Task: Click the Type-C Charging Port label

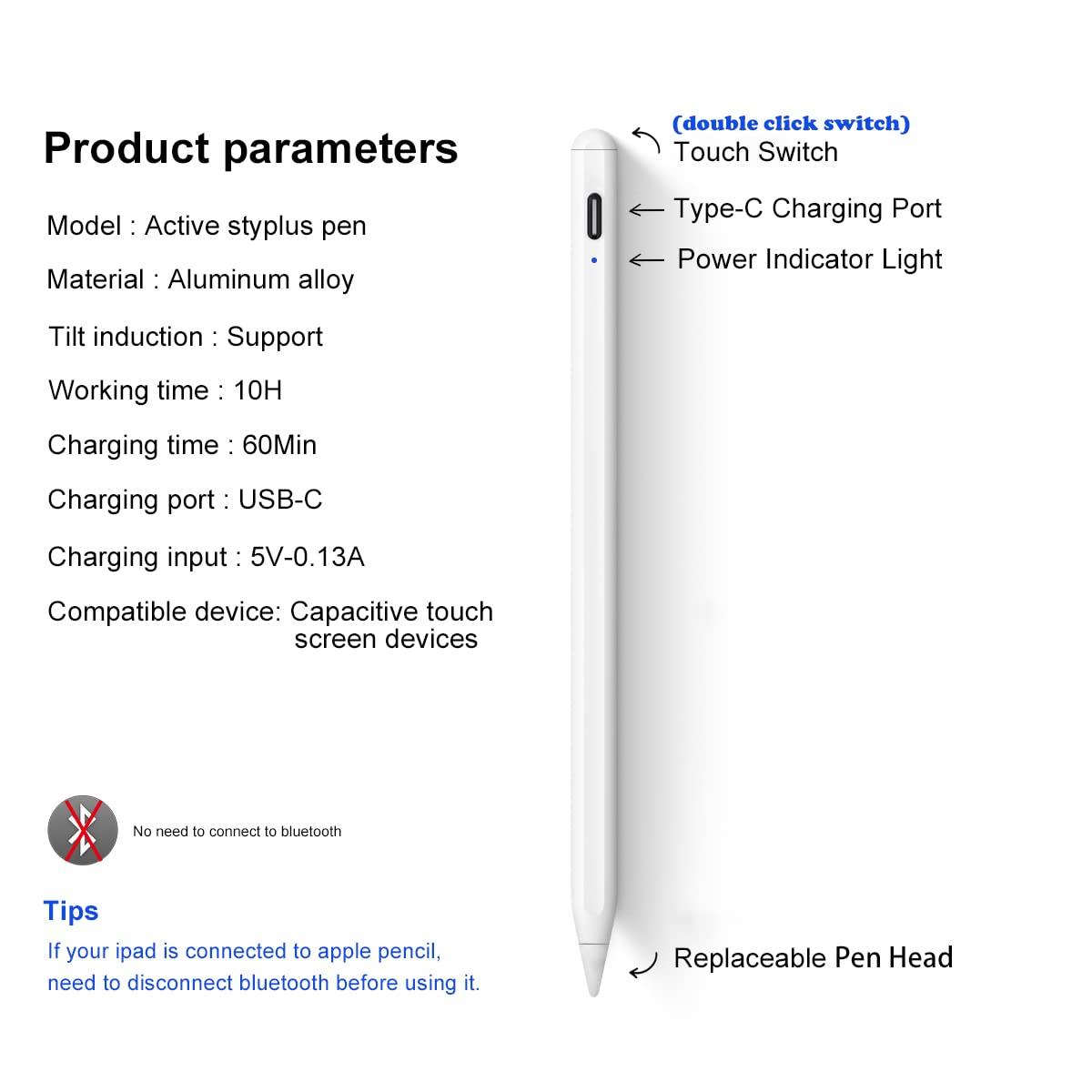Action: pos(807,209)
